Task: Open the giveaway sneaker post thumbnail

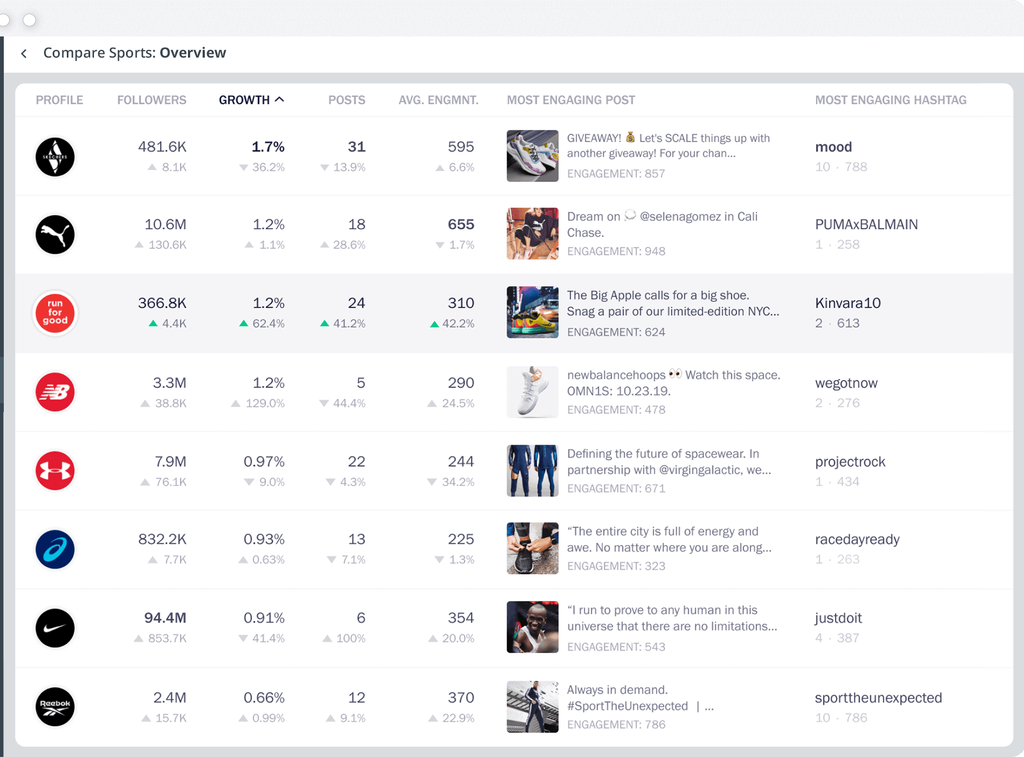Action: pyautogui.click(x=532, y=156)
